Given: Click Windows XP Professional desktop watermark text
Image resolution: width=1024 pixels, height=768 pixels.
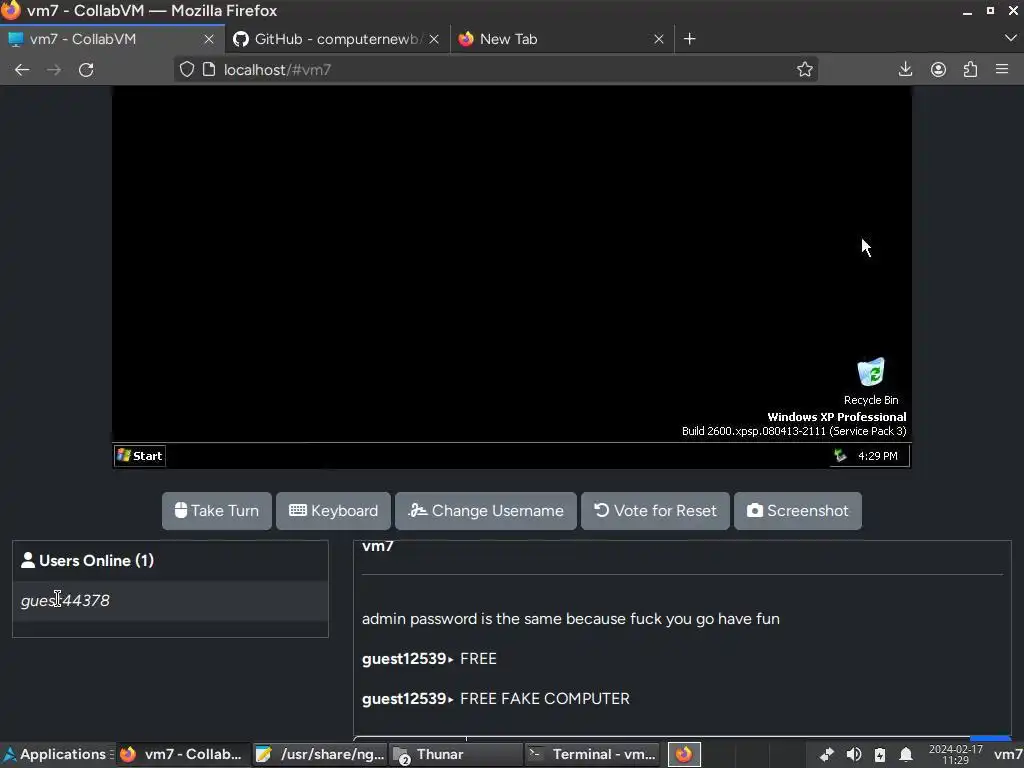Looking at the screenshot, I should (837, 417).
